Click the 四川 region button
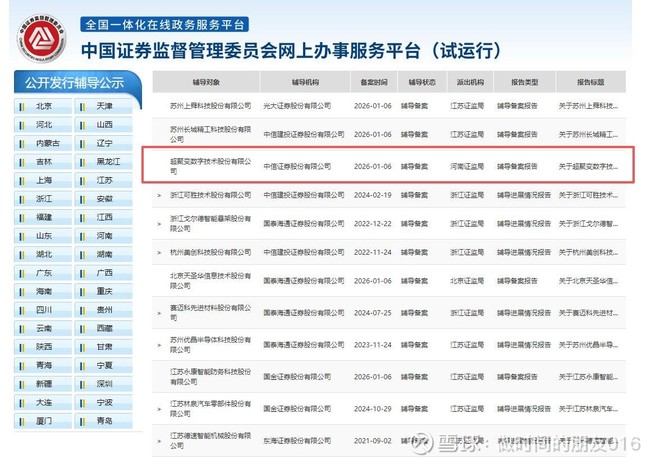Image resolution: width=660 pixels, height=464 pixels. pos(43,310)
